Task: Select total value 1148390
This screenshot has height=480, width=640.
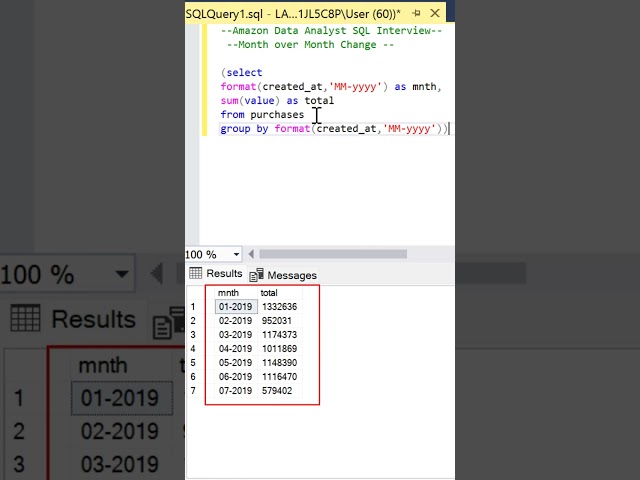Action: pos(280,362)
